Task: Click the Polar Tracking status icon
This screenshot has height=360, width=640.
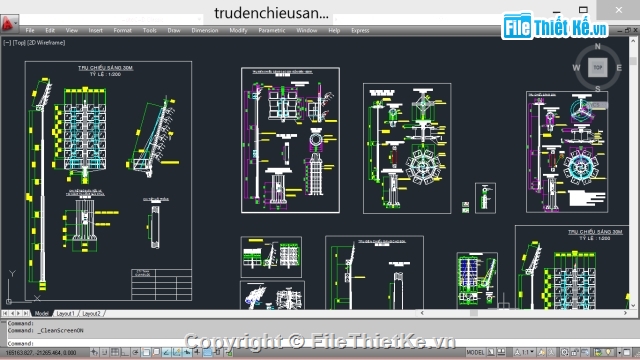Action: [x=135, y=352]
